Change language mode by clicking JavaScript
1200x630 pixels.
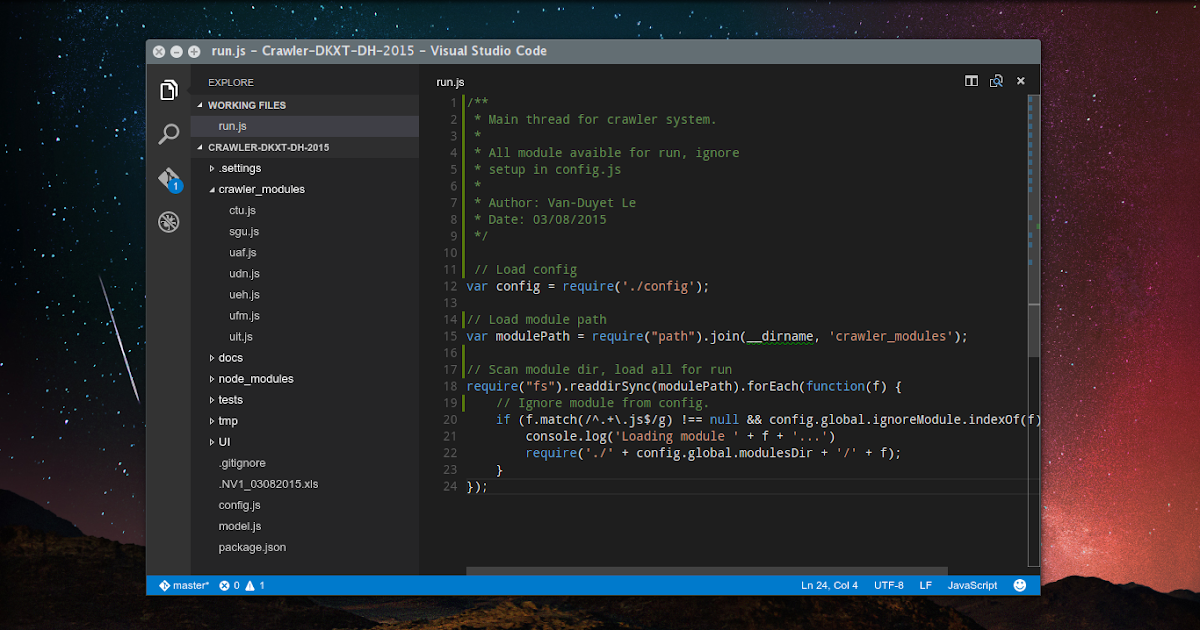coord(971,585)
